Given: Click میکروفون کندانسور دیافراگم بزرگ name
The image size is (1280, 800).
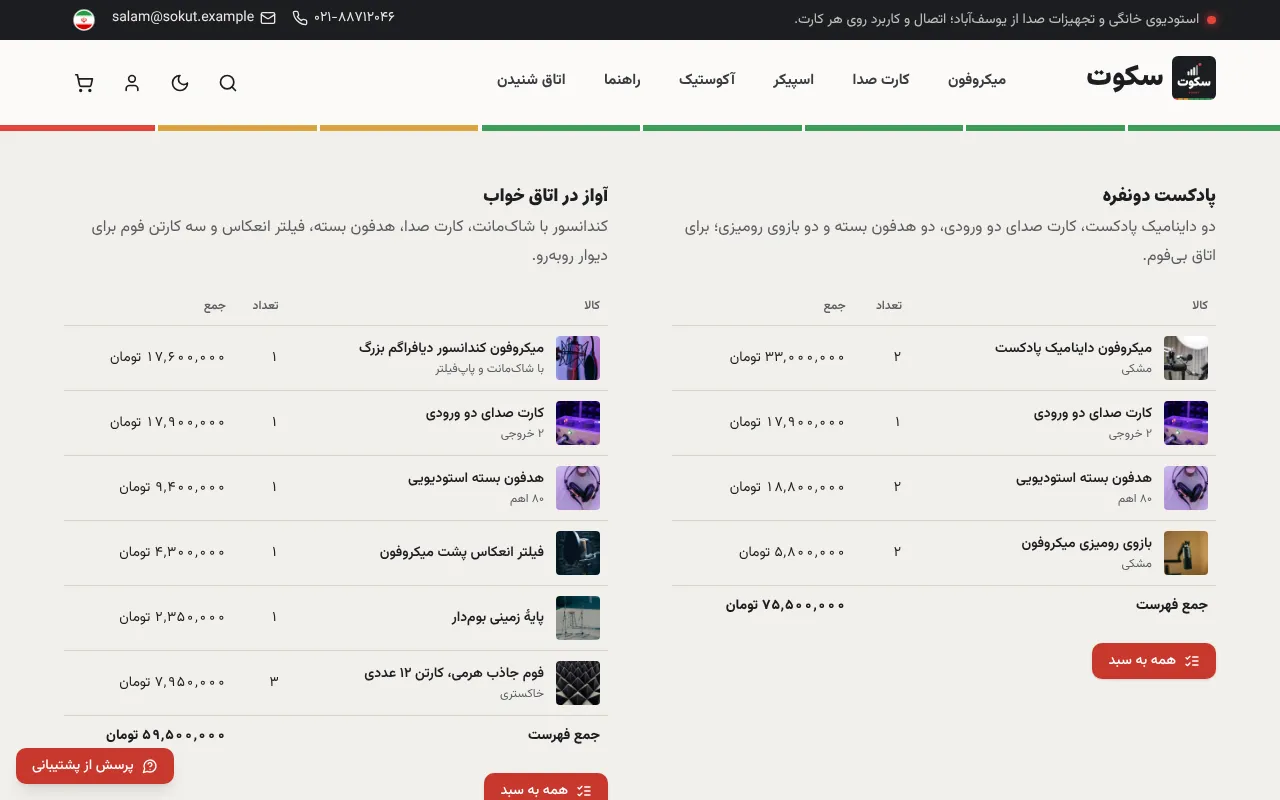Looking at the screenshot, I should point(451,348).
